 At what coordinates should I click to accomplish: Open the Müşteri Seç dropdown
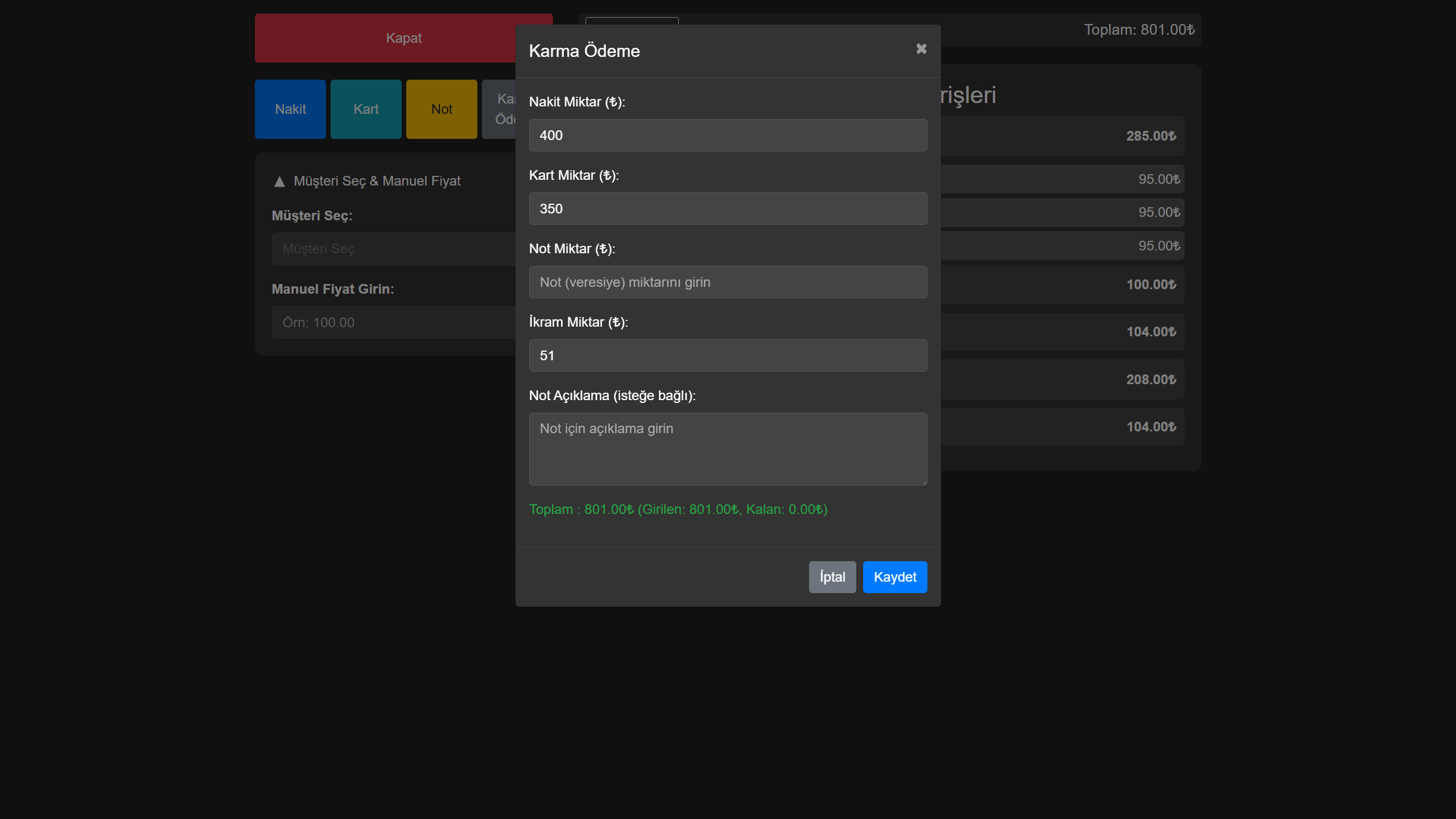tap(394, 249)
